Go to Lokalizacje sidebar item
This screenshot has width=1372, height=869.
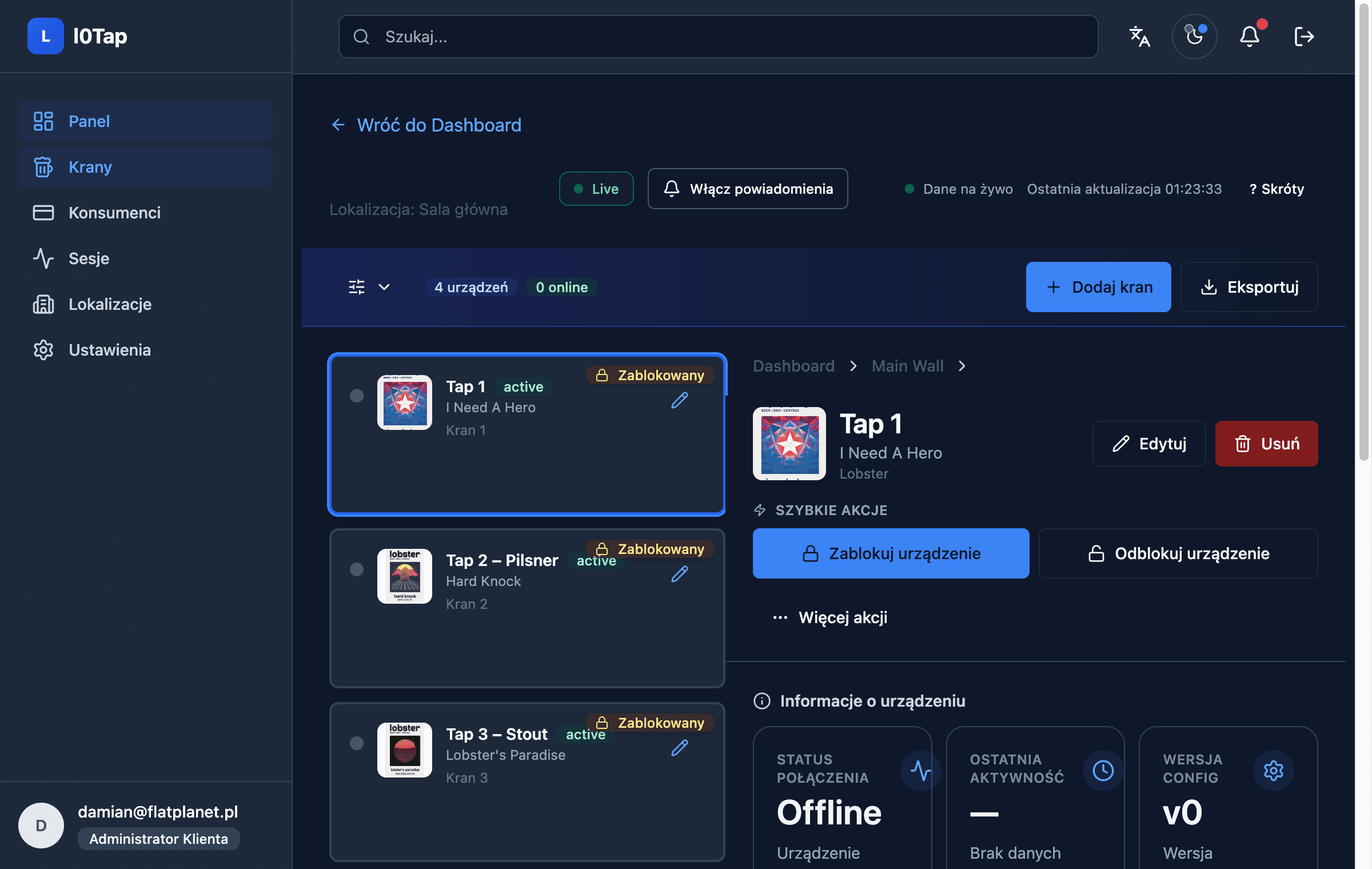(x=110, y=304)
